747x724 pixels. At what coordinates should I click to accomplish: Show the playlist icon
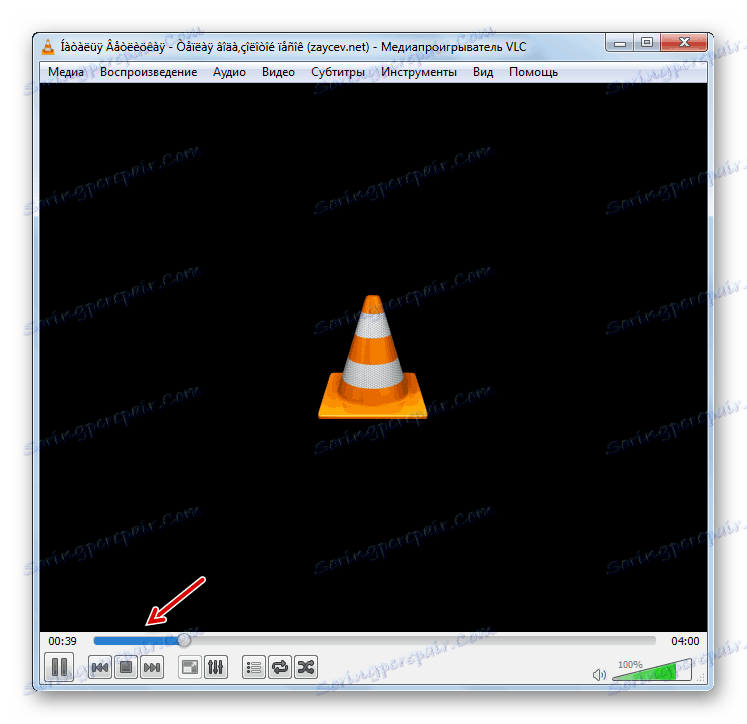254,667
